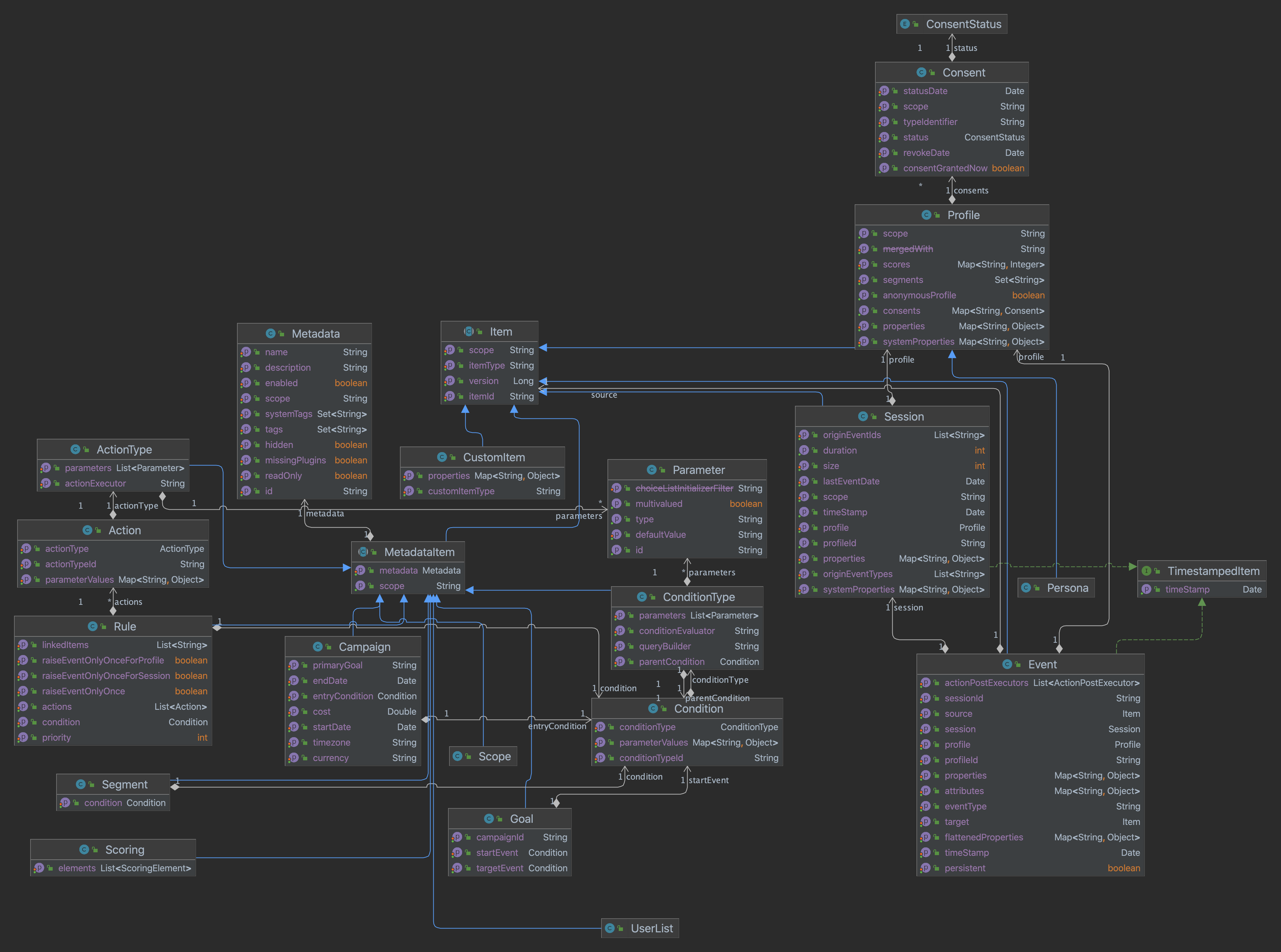Click the interface icon beside Item

(x=468, y=331)
